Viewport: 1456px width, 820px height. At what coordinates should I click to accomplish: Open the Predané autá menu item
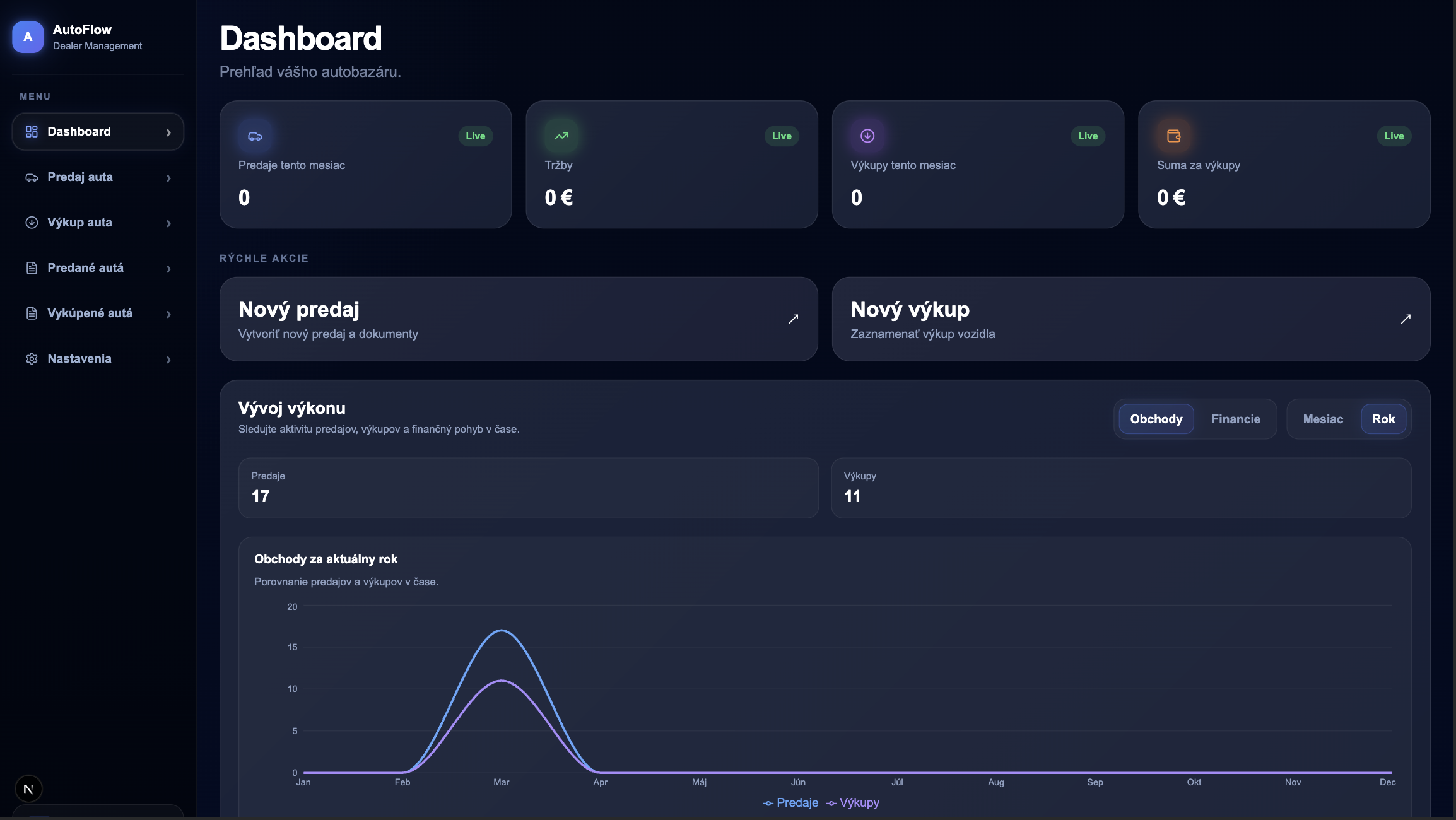pos(85,268)
